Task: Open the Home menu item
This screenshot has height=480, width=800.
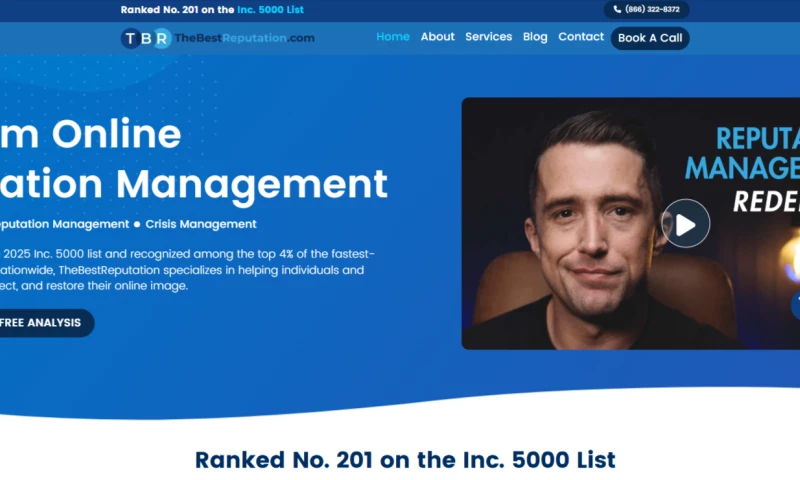Action: point(392,37)
